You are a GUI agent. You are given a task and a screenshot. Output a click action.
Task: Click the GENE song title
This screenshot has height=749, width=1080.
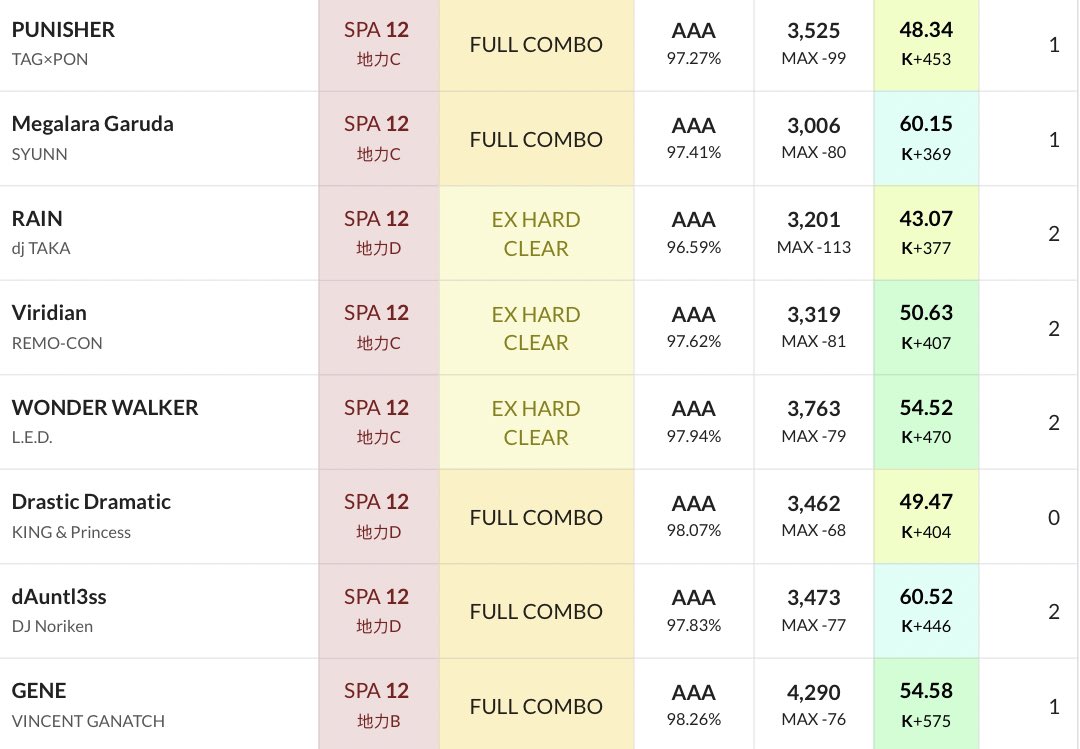click(39, 690)
